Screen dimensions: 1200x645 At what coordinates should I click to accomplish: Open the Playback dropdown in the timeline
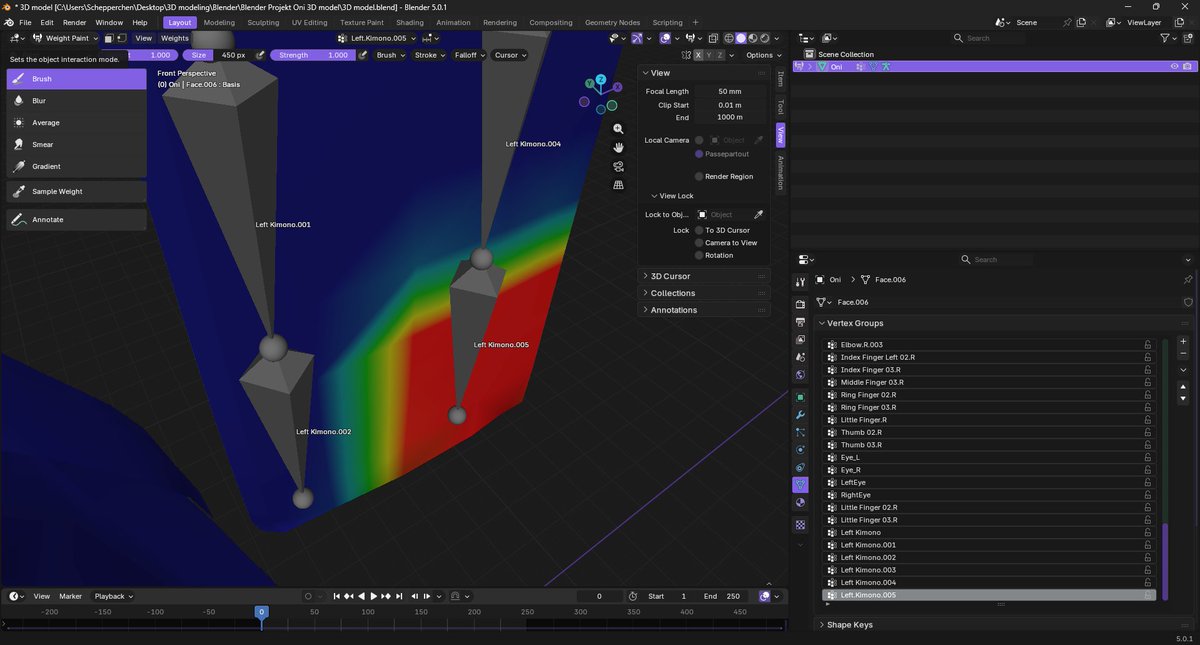[x=113, y=596]
